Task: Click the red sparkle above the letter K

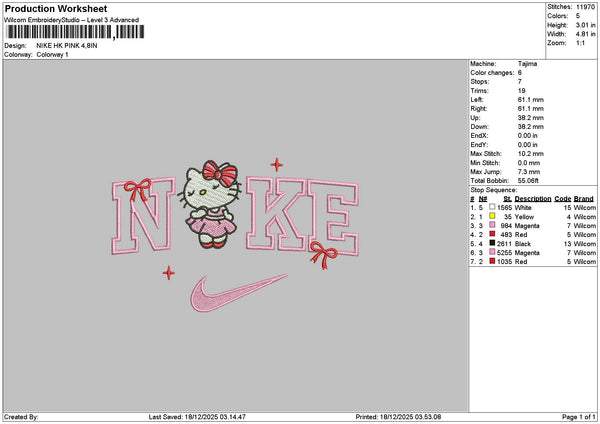Action: click(x=277, y=165)
